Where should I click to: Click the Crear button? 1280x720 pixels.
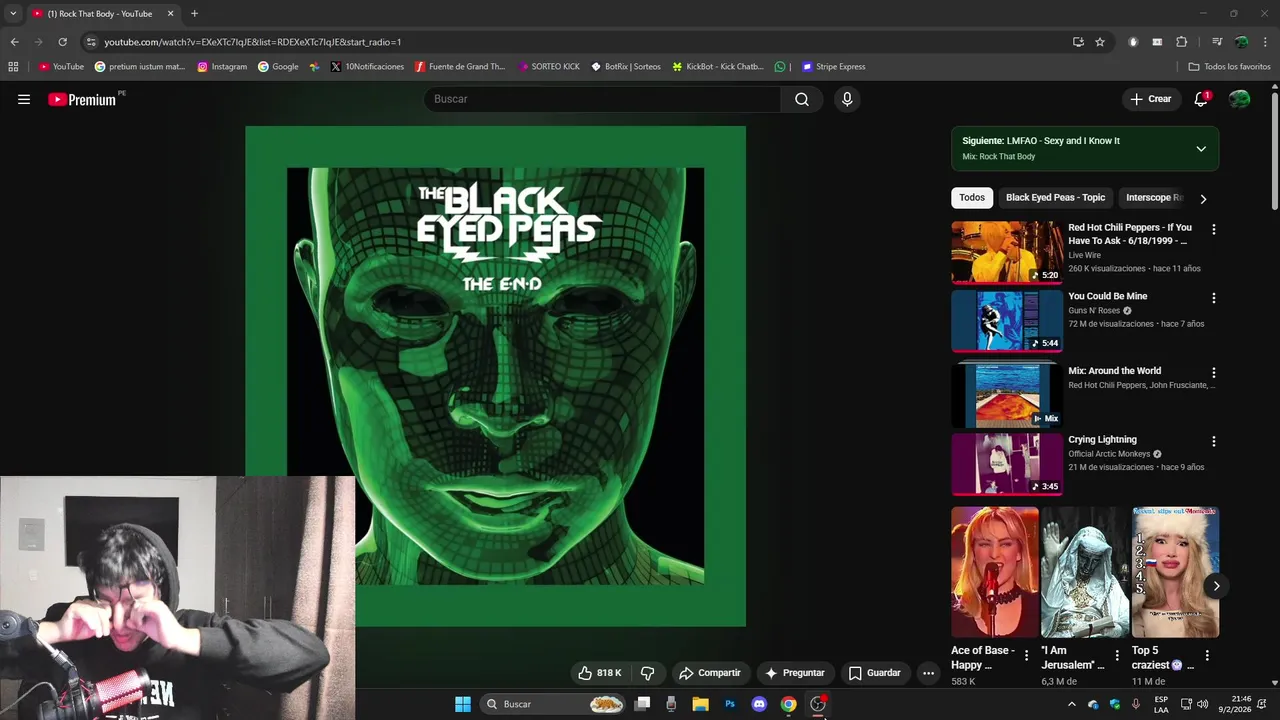coord(1151,99)
